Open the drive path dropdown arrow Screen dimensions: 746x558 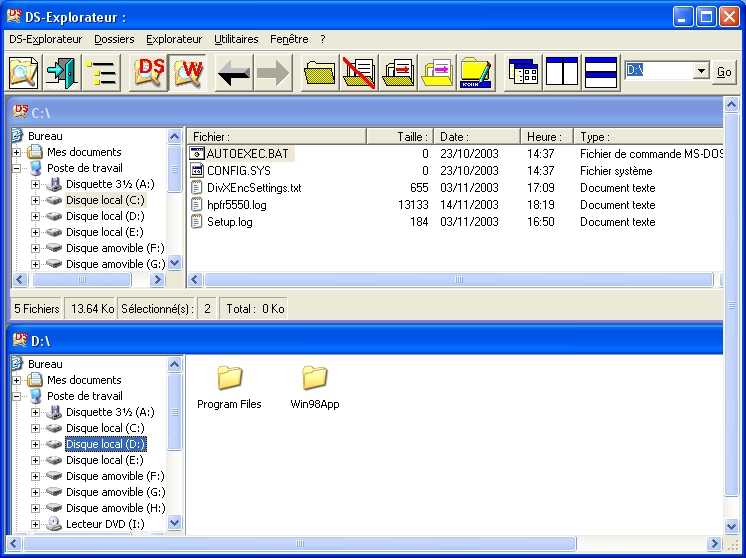point(700,71)
